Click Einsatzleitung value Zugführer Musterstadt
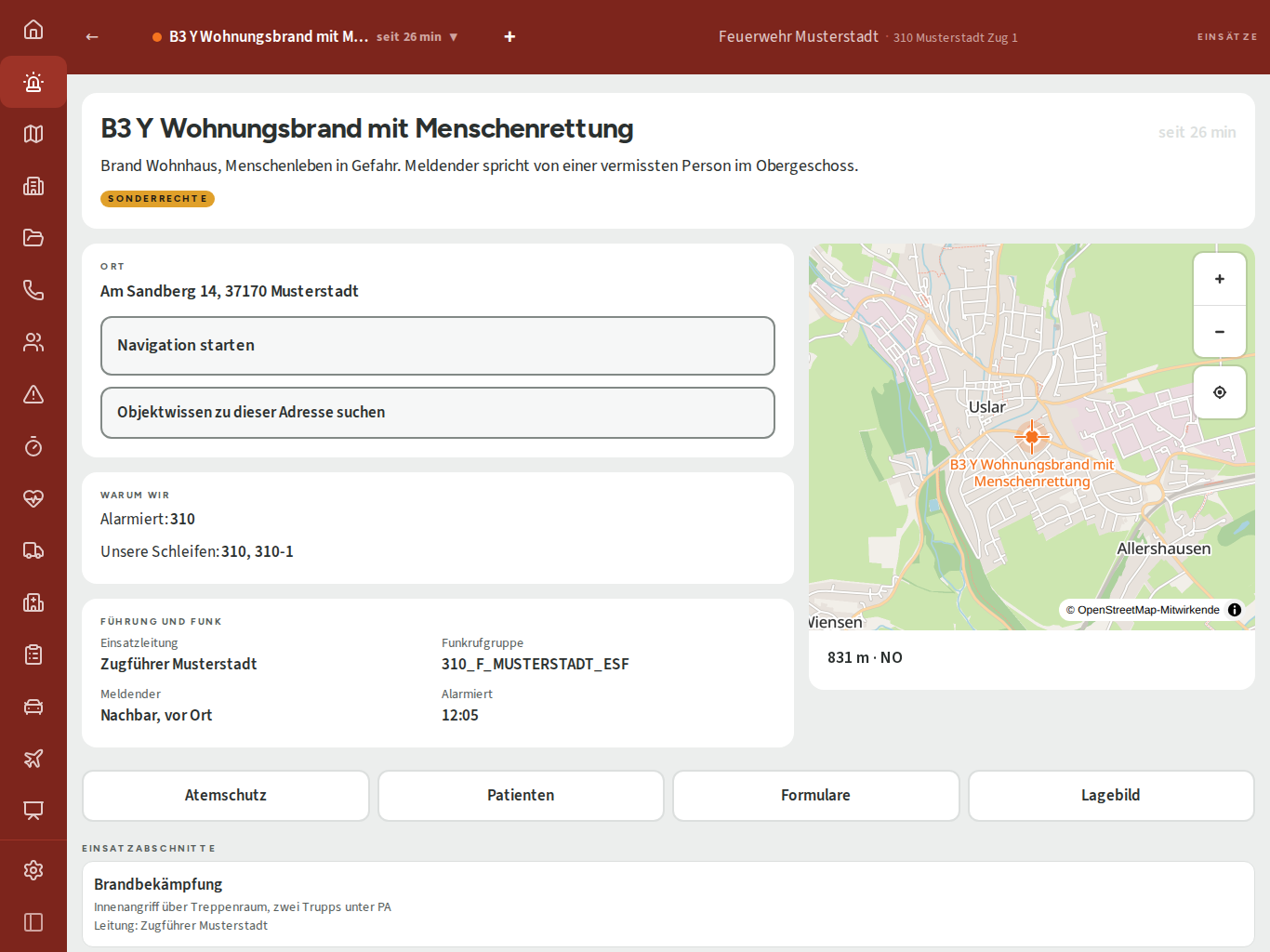The width and height of the screenshot is (1270, 952). click(x=179, y=664)
